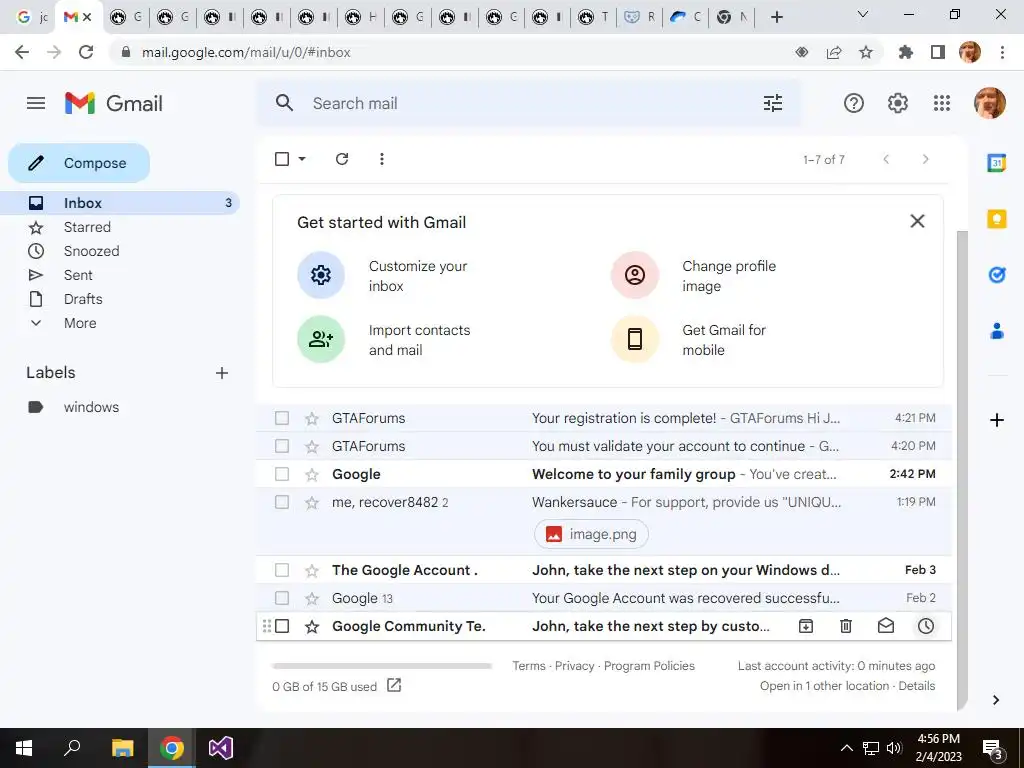Click Change profile image icon

635,275
